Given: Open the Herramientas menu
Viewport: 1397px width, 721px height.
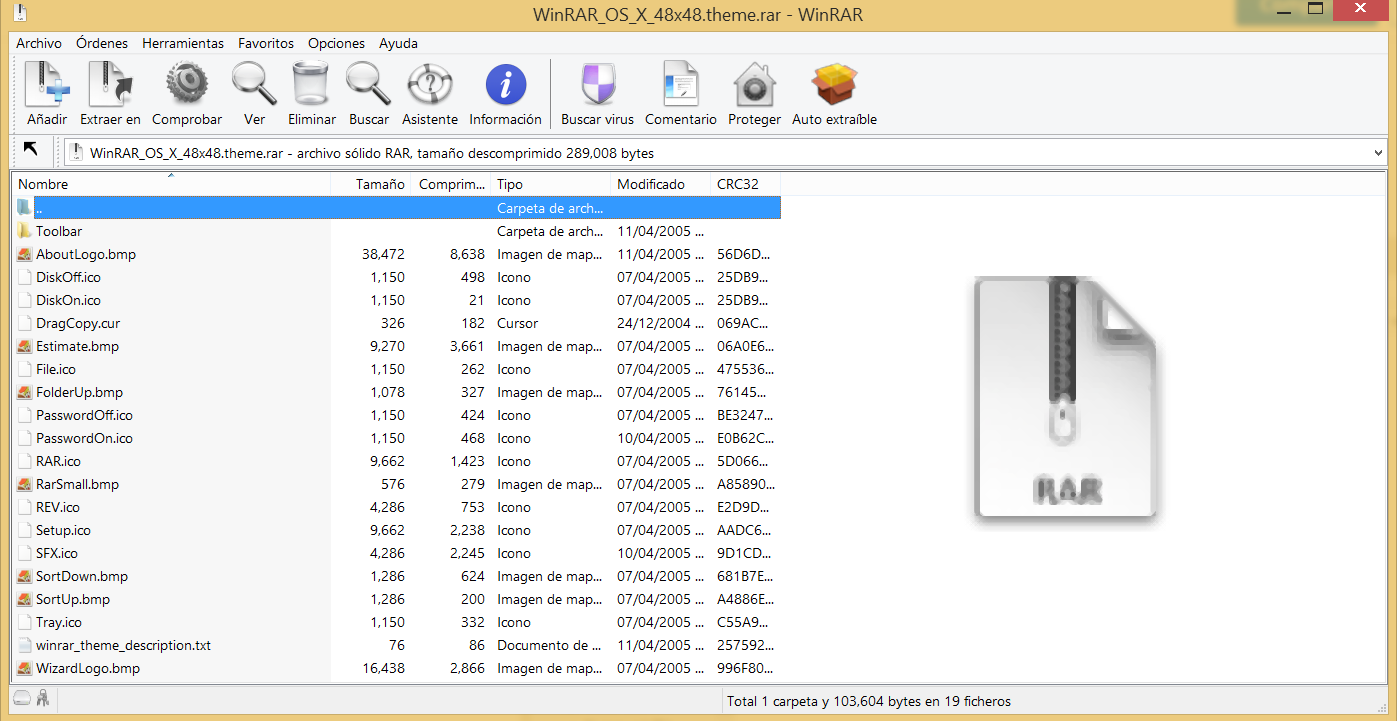Looking at the screenshot, I should (x=183, y=43).
